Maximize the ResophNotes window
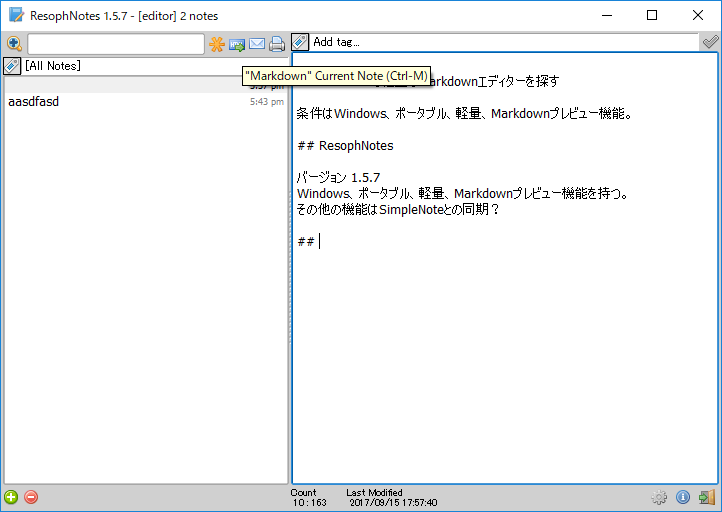 click(x=652, y=15)
